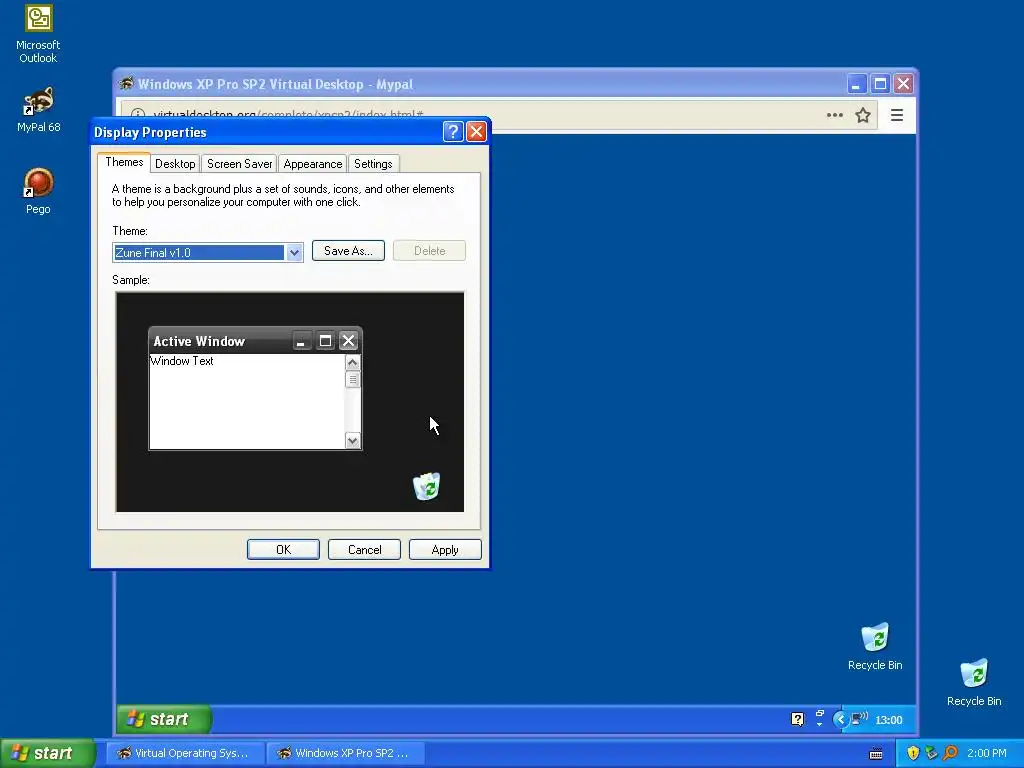Close the Display Properties dialog
1024x768 pixels.
tap(477, 132)
